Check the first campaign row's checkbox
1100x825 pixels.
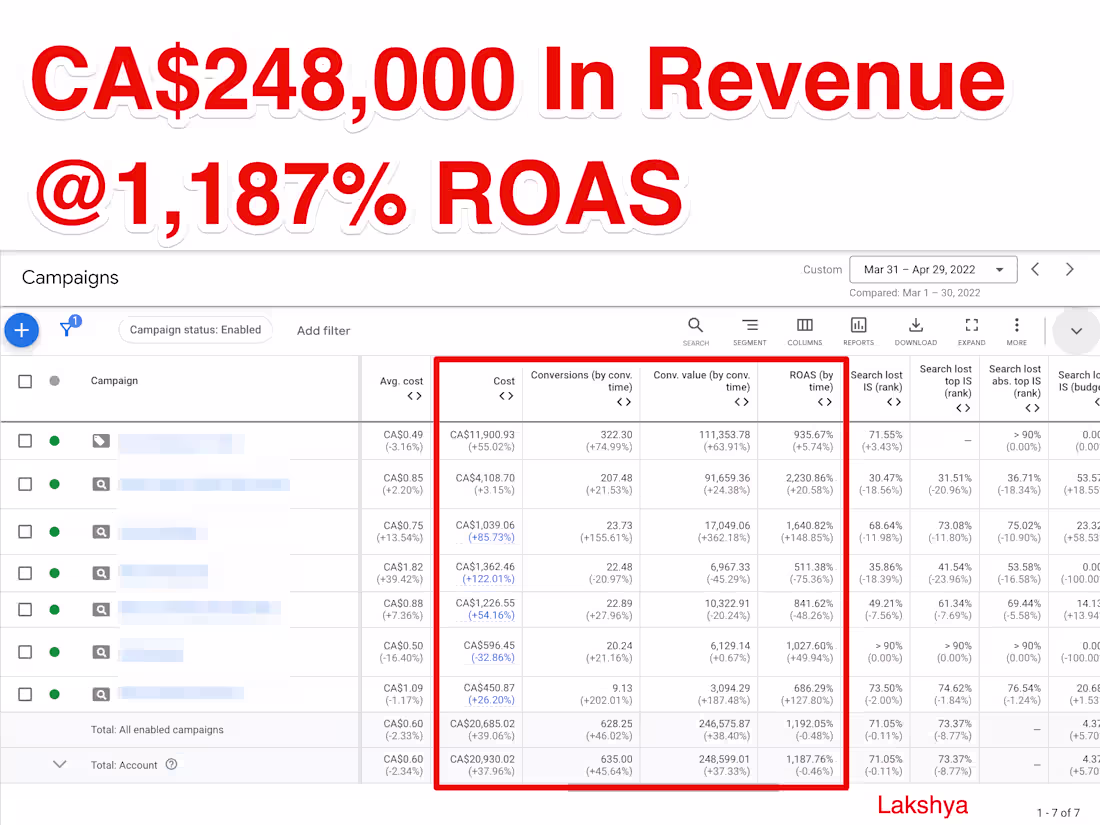25,439
